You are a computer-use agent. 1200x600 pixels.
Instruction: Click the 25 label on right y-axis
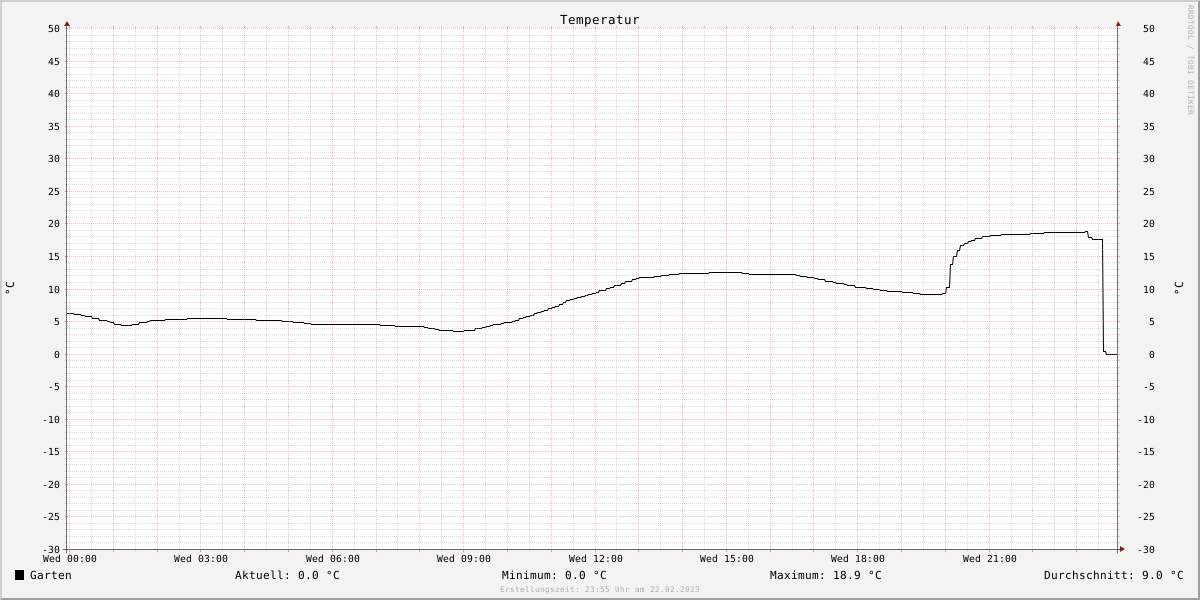[1149, 191]
